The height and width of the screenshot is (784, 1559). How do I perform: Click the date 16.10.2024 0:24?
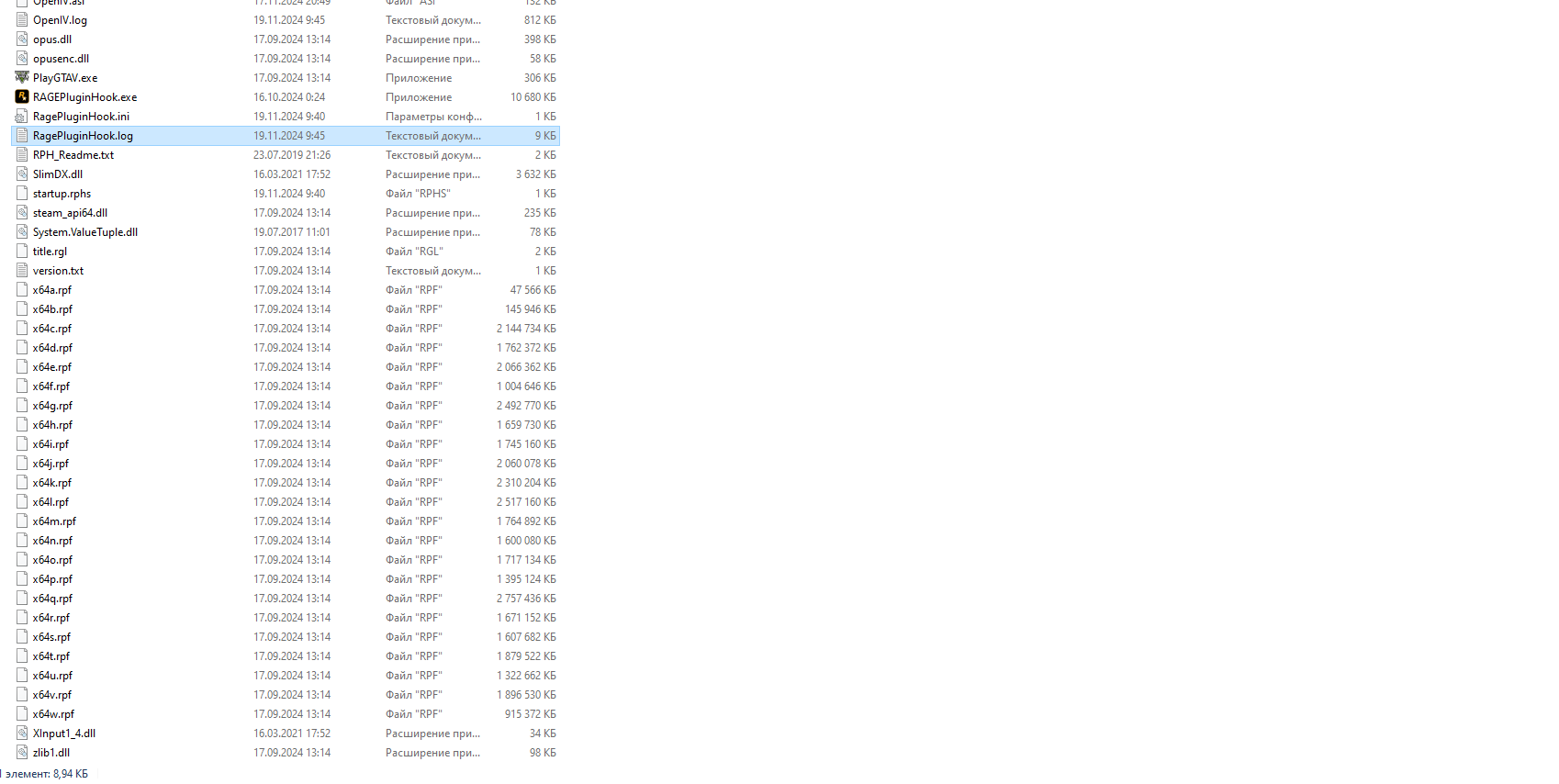point(289,97)
